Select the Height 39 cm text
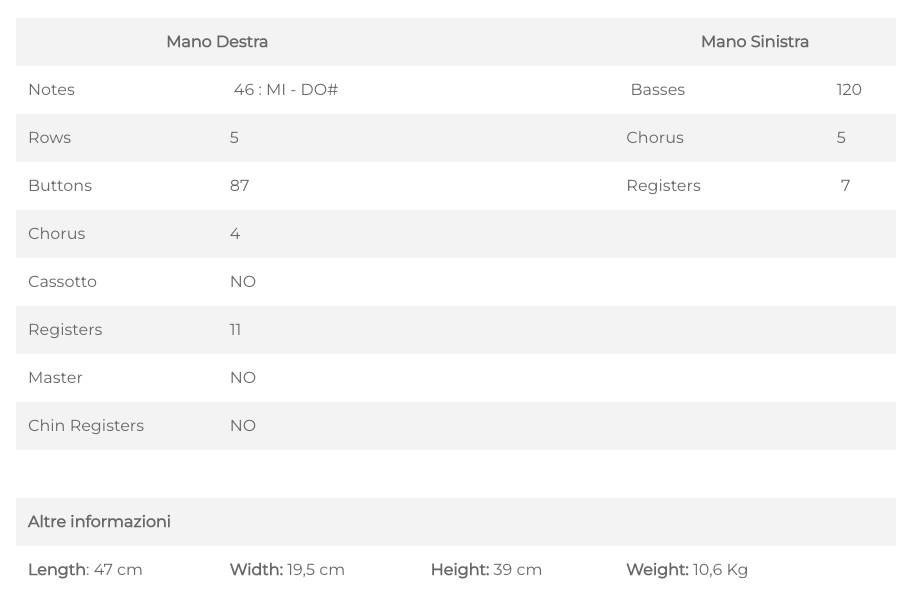This screenshot has width=921, height=613. point(486,570)
